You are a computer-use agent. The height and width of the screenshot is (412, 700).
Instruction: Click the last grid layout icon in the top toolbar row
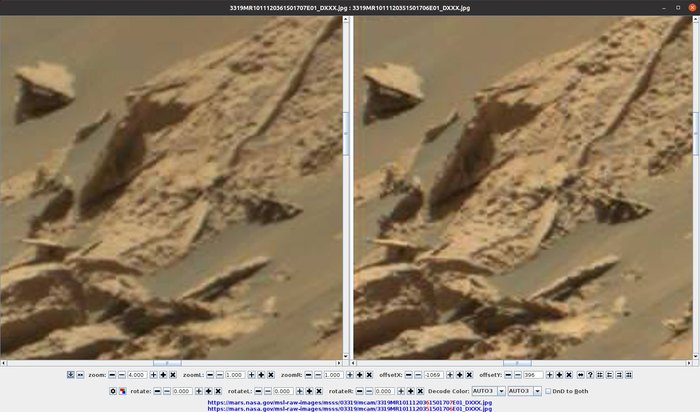pos(629,375)
